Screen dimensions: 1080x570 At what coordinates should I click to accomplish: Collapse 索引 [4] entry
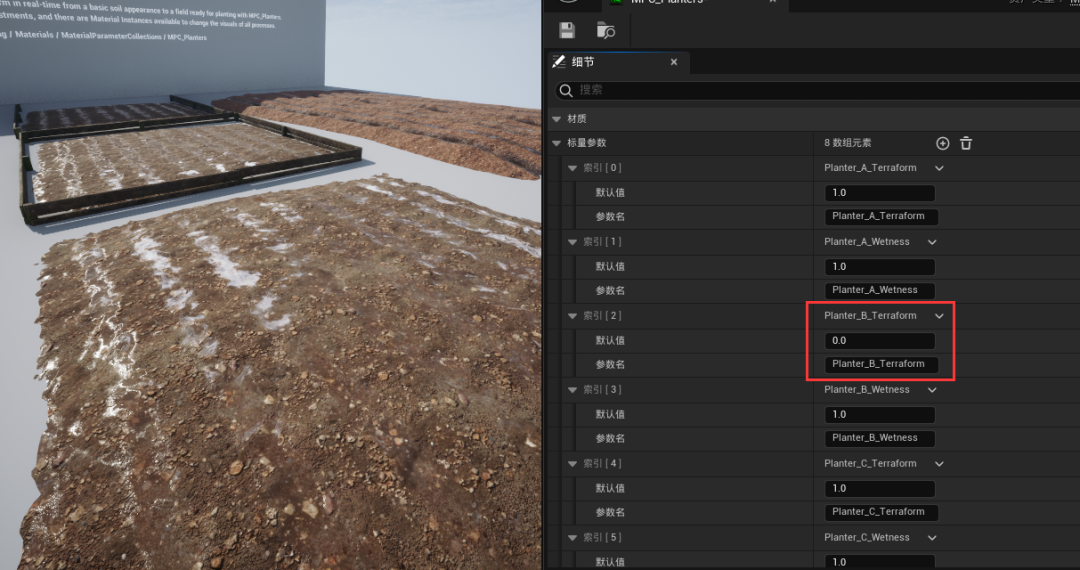point(572,464)
